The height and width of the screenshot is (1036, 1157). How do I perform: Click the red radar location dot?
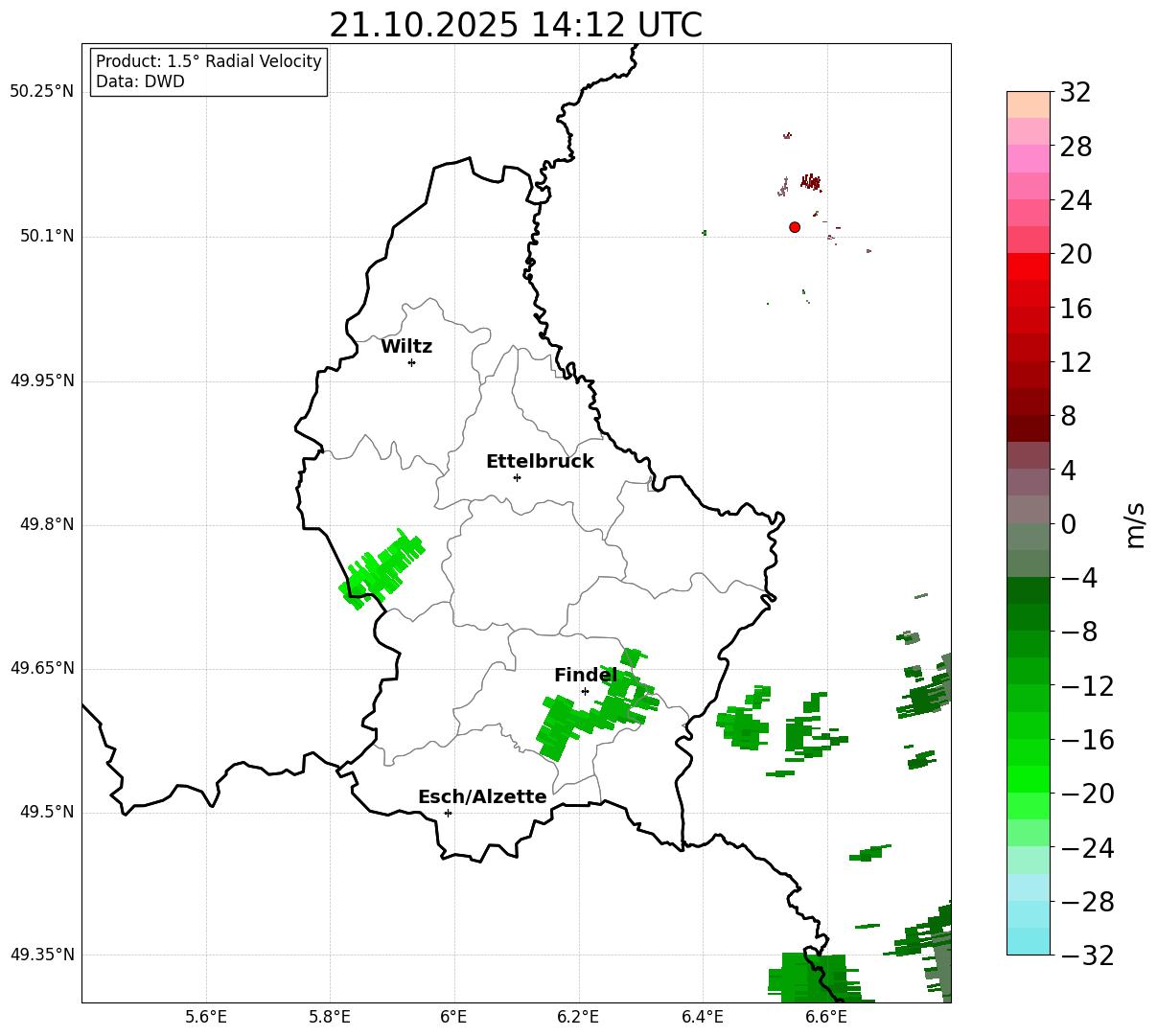click(x=795, y=227)
